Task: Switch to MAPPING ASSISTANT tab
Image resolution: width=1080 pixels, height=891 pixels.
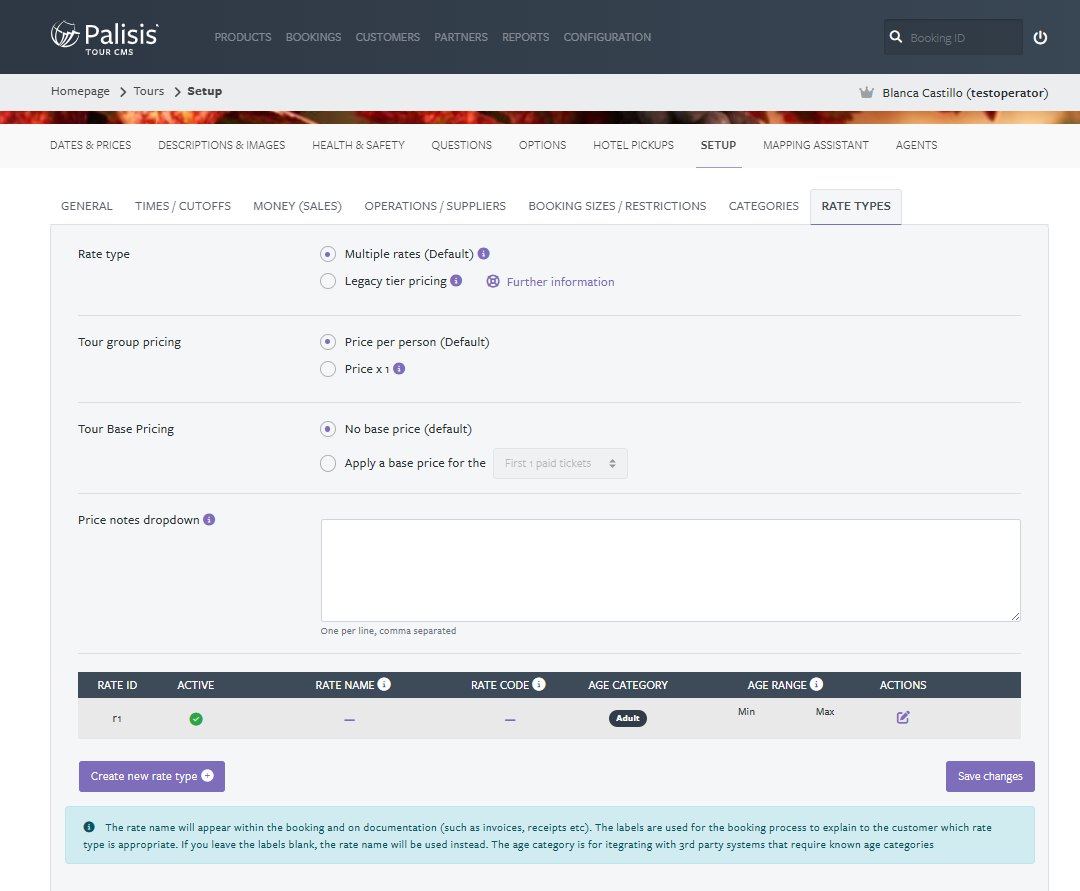Action: click(x=816, y=145)
